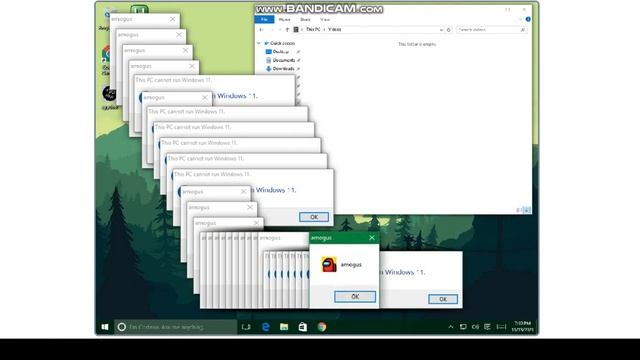Go back in File Explorer navigation
The height and width of the screenshot is (360, 640).
261,30
